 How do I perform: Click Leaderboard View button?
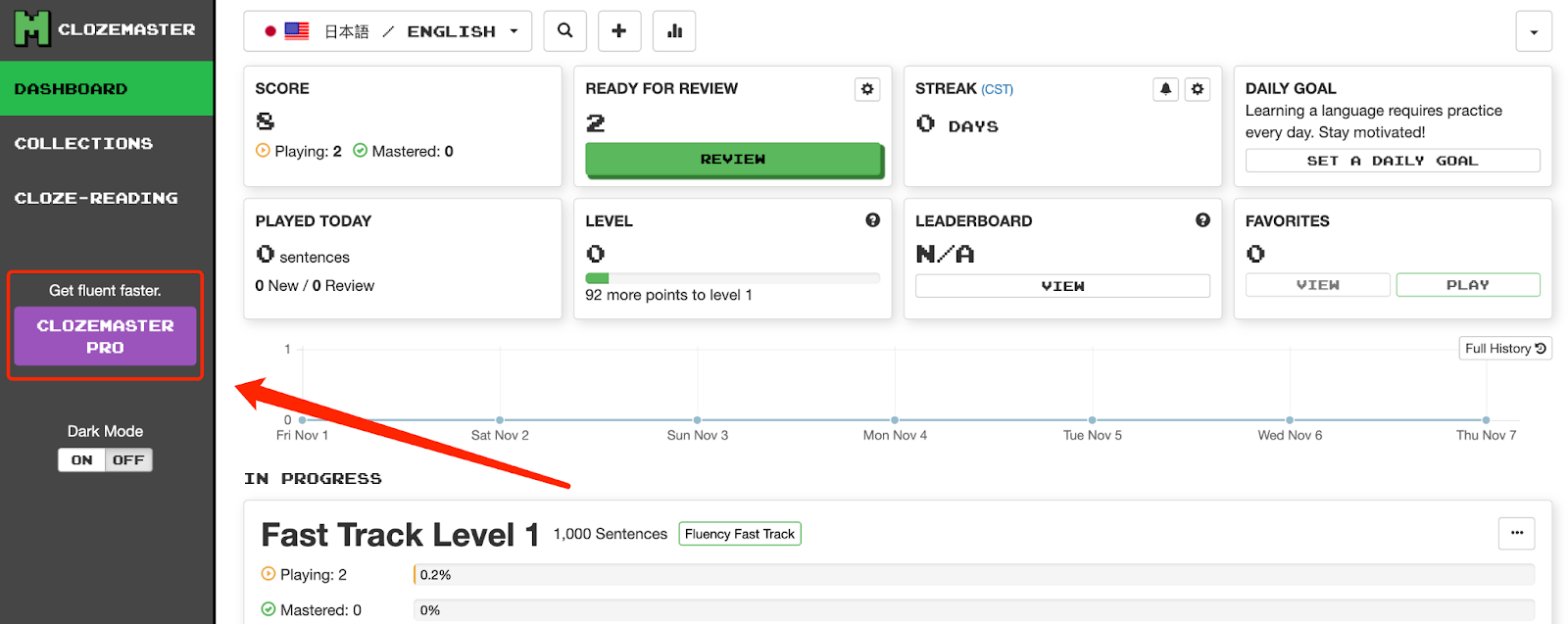(x=1062, y=286)
